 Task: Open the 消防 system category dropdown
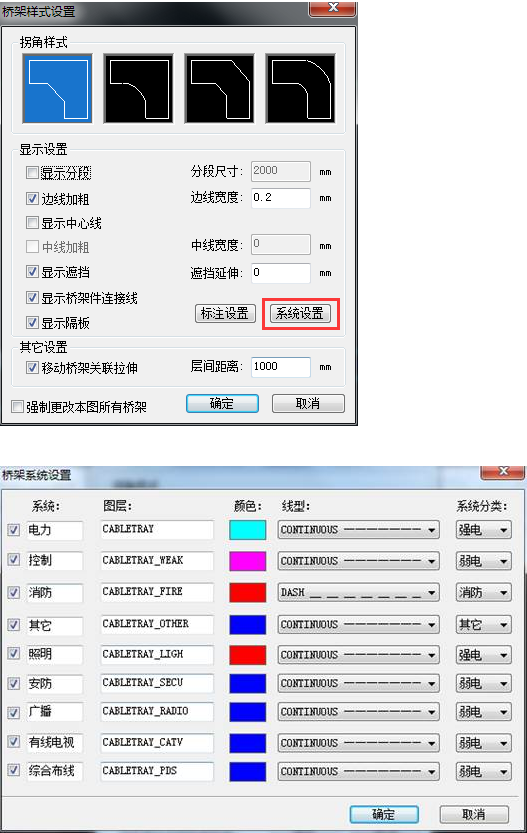(x=483, y=592)
